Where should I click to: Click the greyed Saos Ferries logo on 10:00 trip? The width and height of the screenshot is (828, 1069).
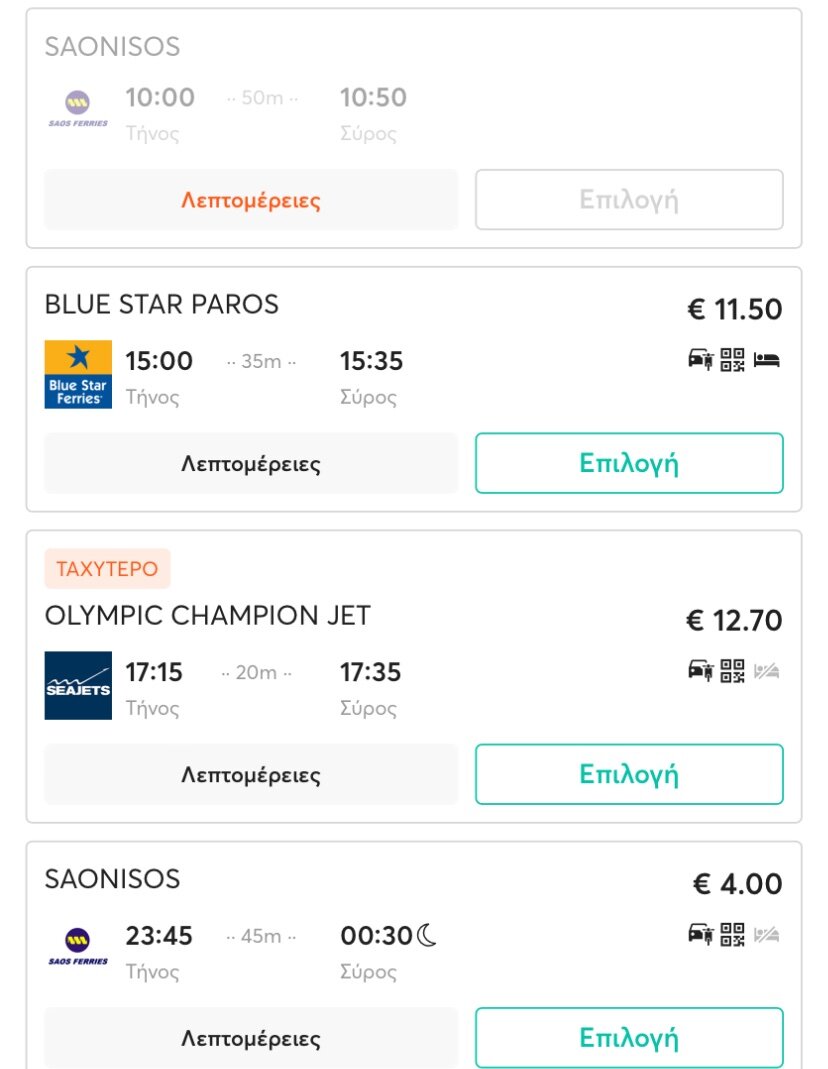[78, 108]
